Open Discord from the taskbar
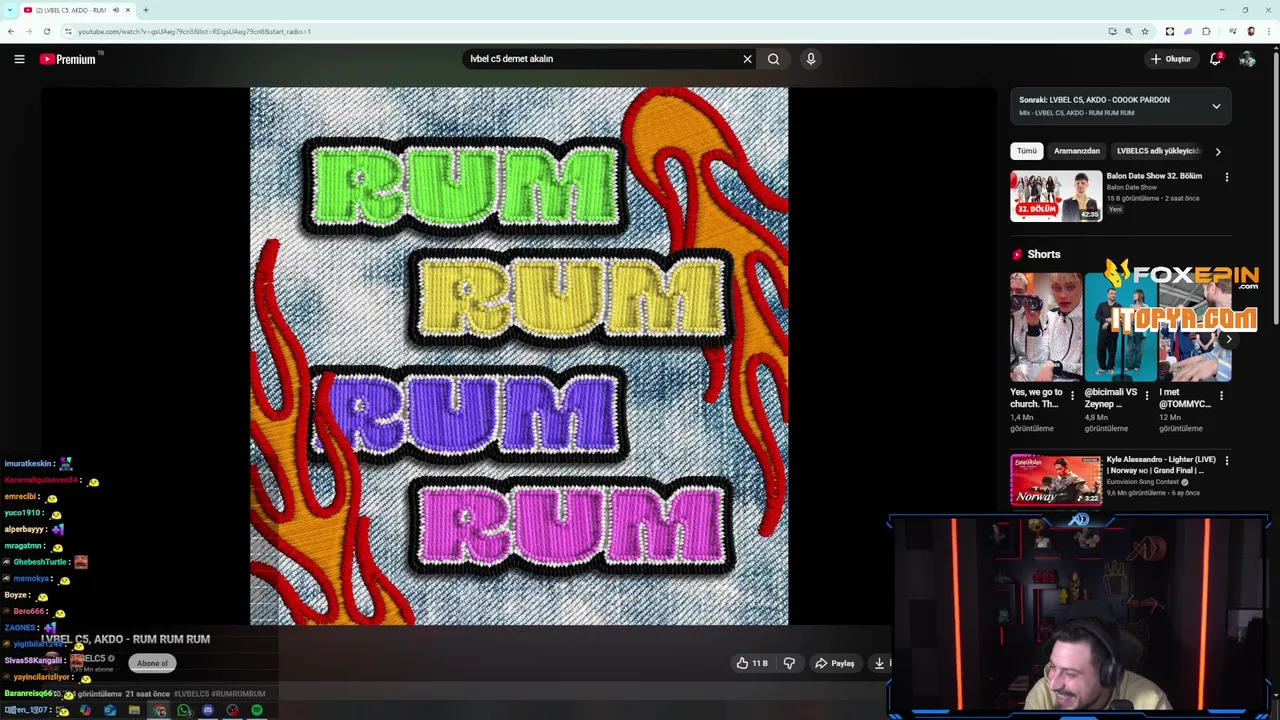 click(x=208, y=710)
